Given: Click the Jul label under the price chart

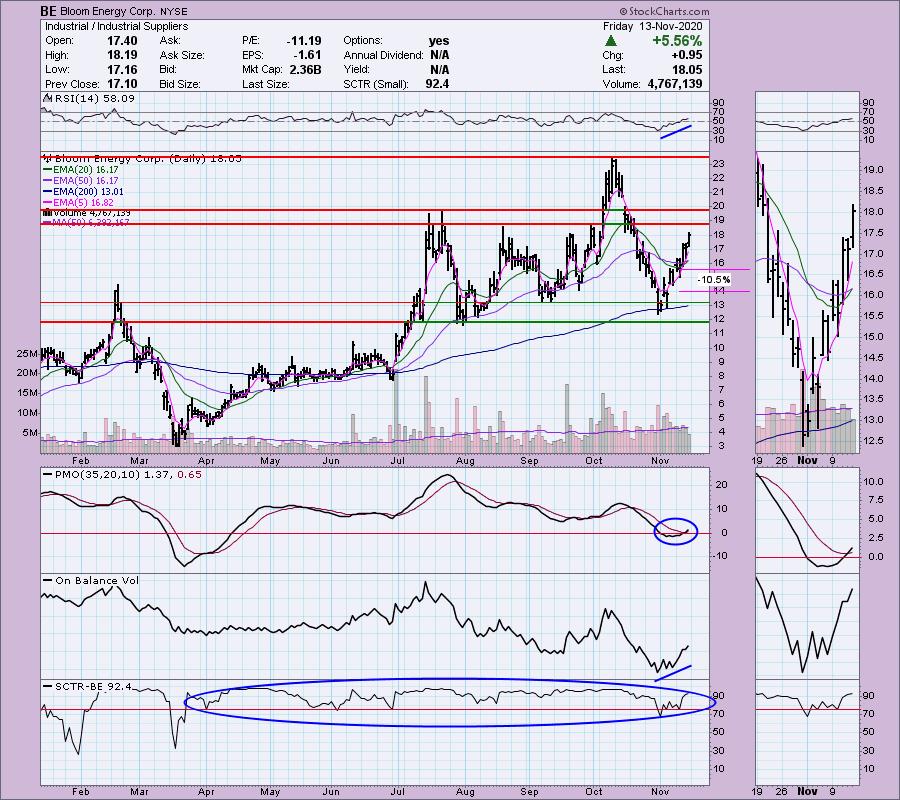Looking at the screenshot, I should coord(397,460).
